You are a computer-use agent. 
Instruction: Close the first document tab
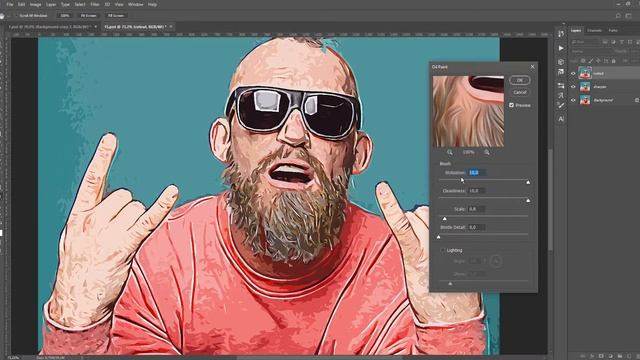(x=96, y=27)
